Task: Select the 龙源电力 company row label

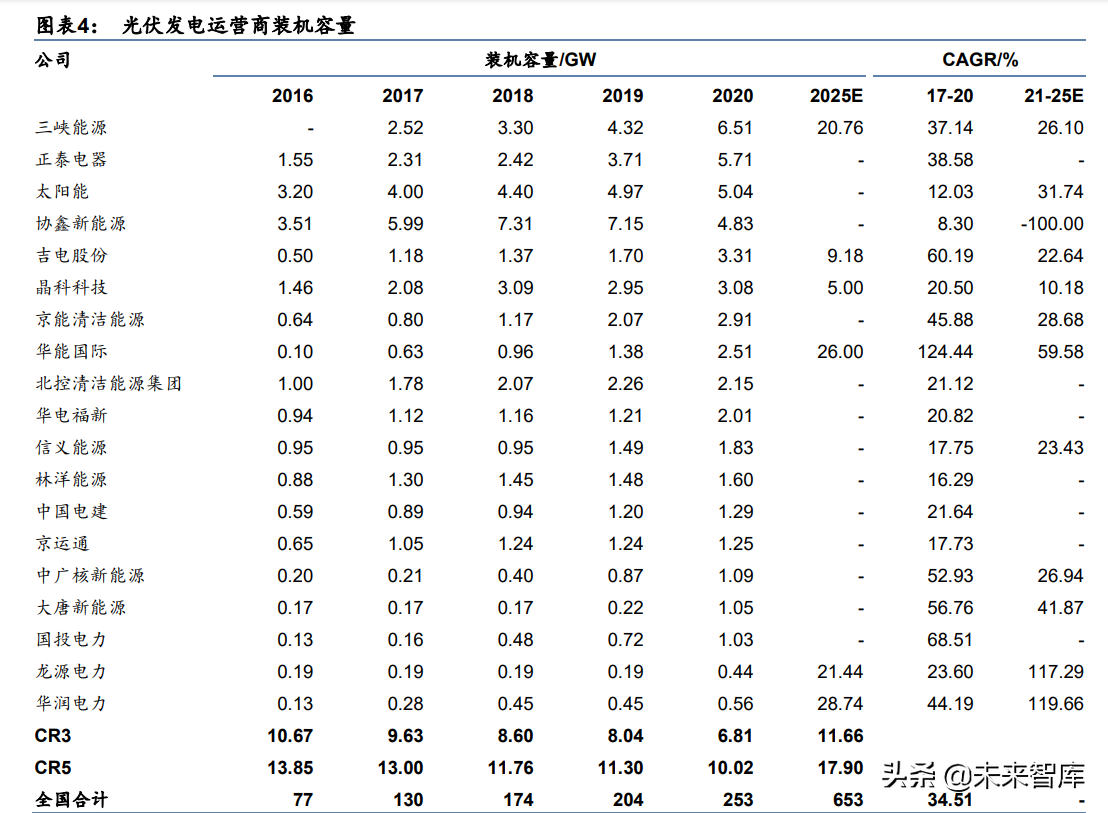Action: (x=68, y=672)
